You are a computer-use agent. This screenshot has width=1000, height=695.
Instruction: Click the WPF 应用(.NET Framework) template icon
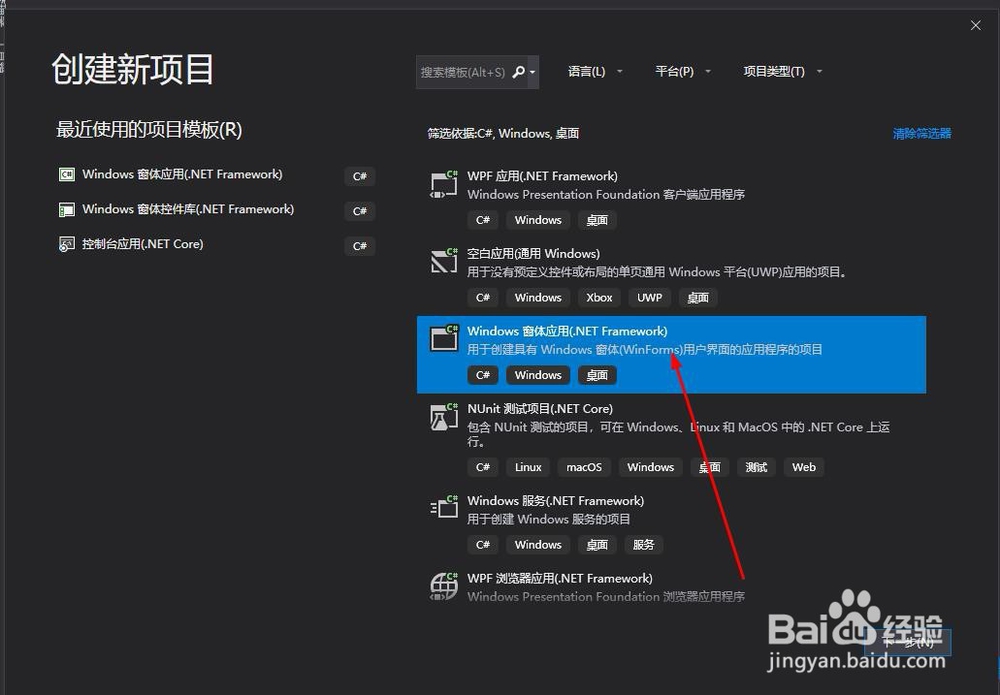coord(442,183)
